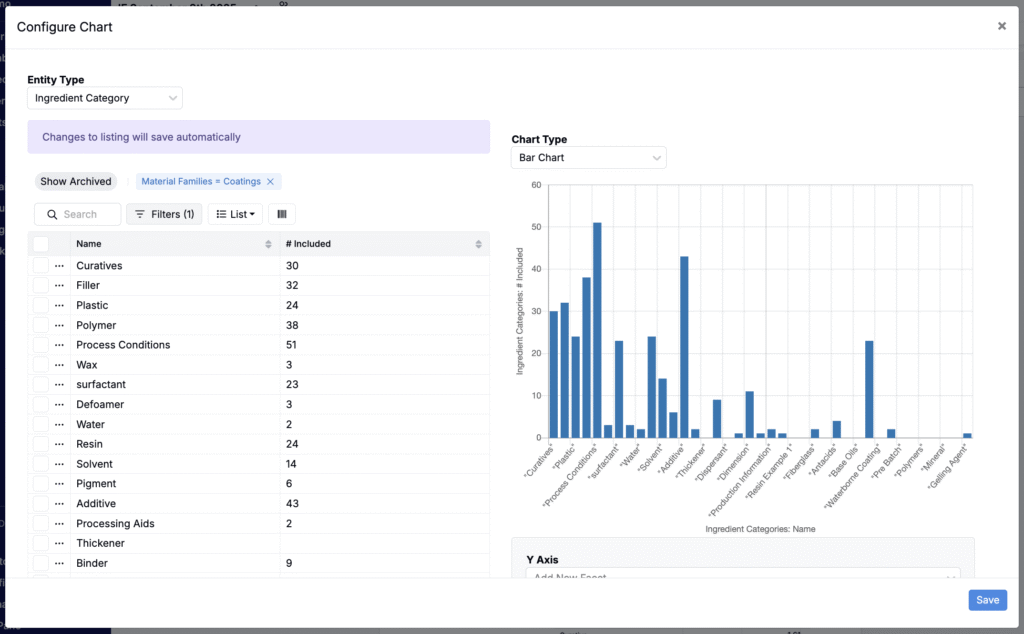The height and width of the screenshot is (634, 1024).
Task: Open the Entity Type dropdown
Action: 105,98
